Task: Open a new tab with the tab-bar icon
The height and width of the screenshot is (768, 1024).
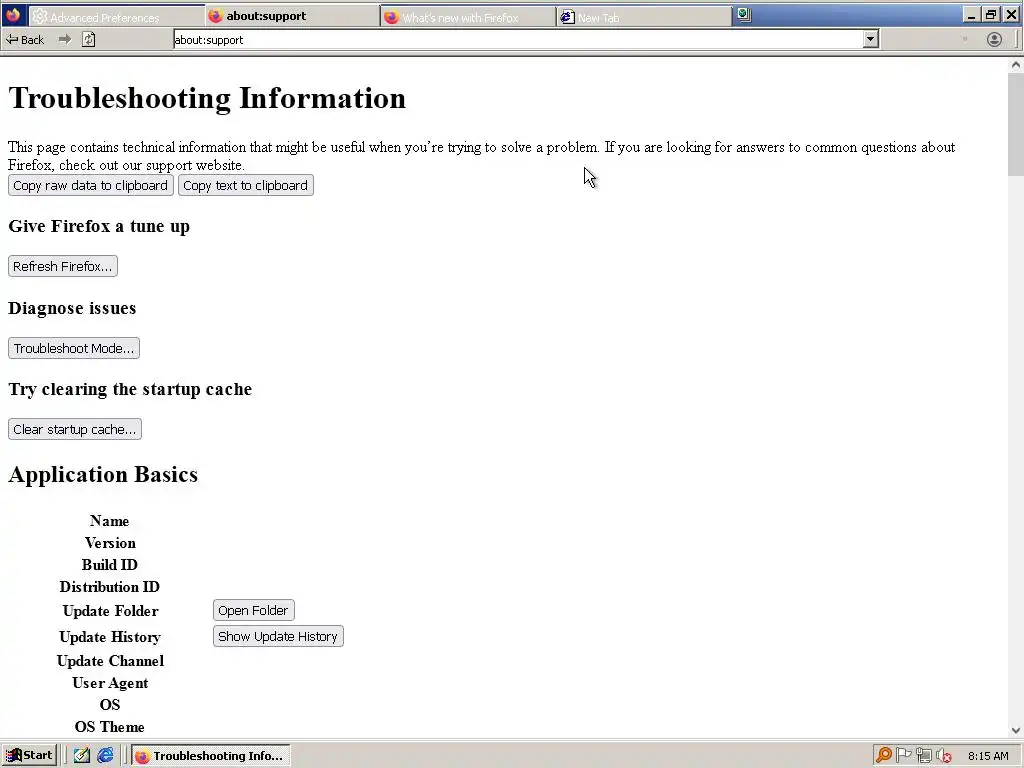Action: 744,15
